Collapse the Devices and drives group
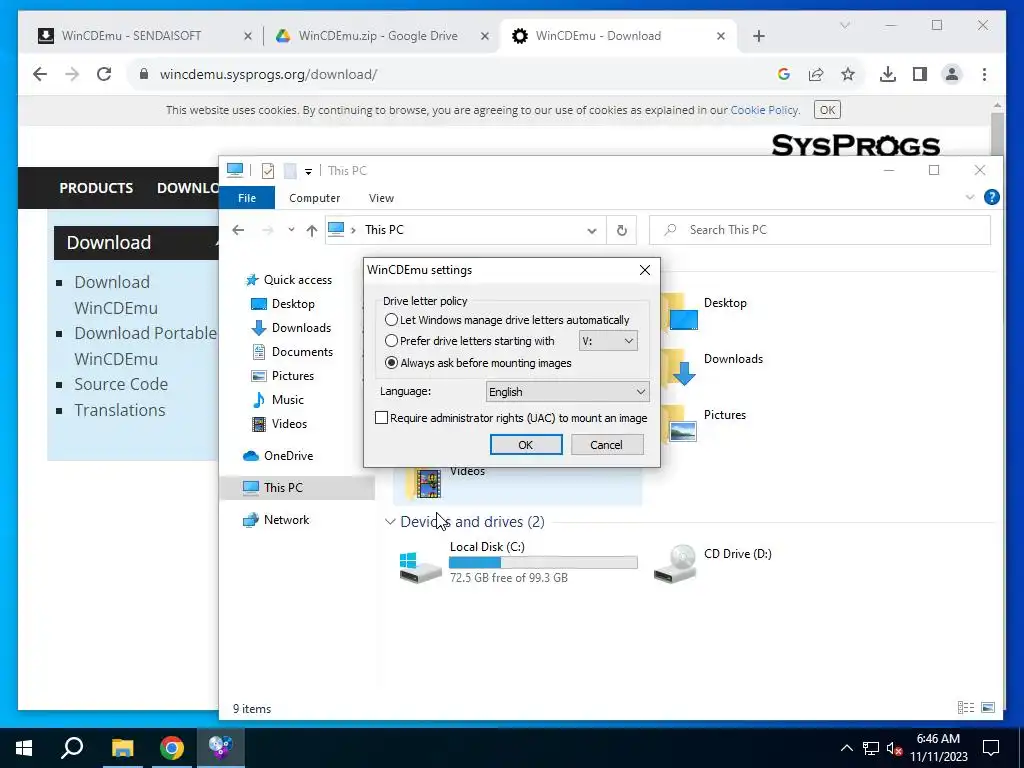Viewport: 1024px width, 768px height. pyautogui.click(x=390, y=522)
